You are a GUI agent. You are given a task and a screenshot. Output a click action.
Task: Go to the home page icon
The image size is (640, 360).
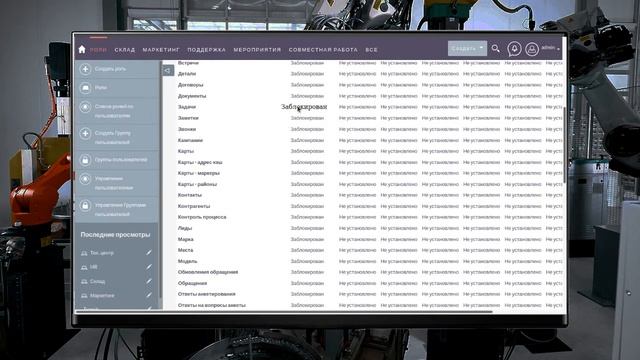click(82, 49)
